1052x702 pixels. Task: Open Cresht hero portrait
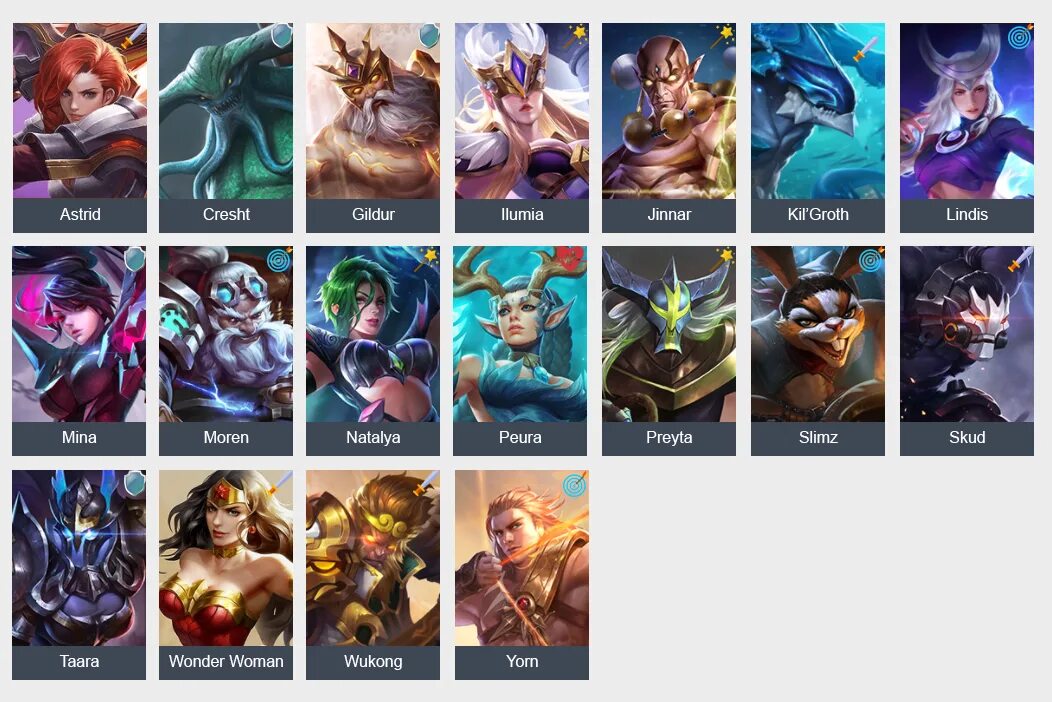coord(226,111)
